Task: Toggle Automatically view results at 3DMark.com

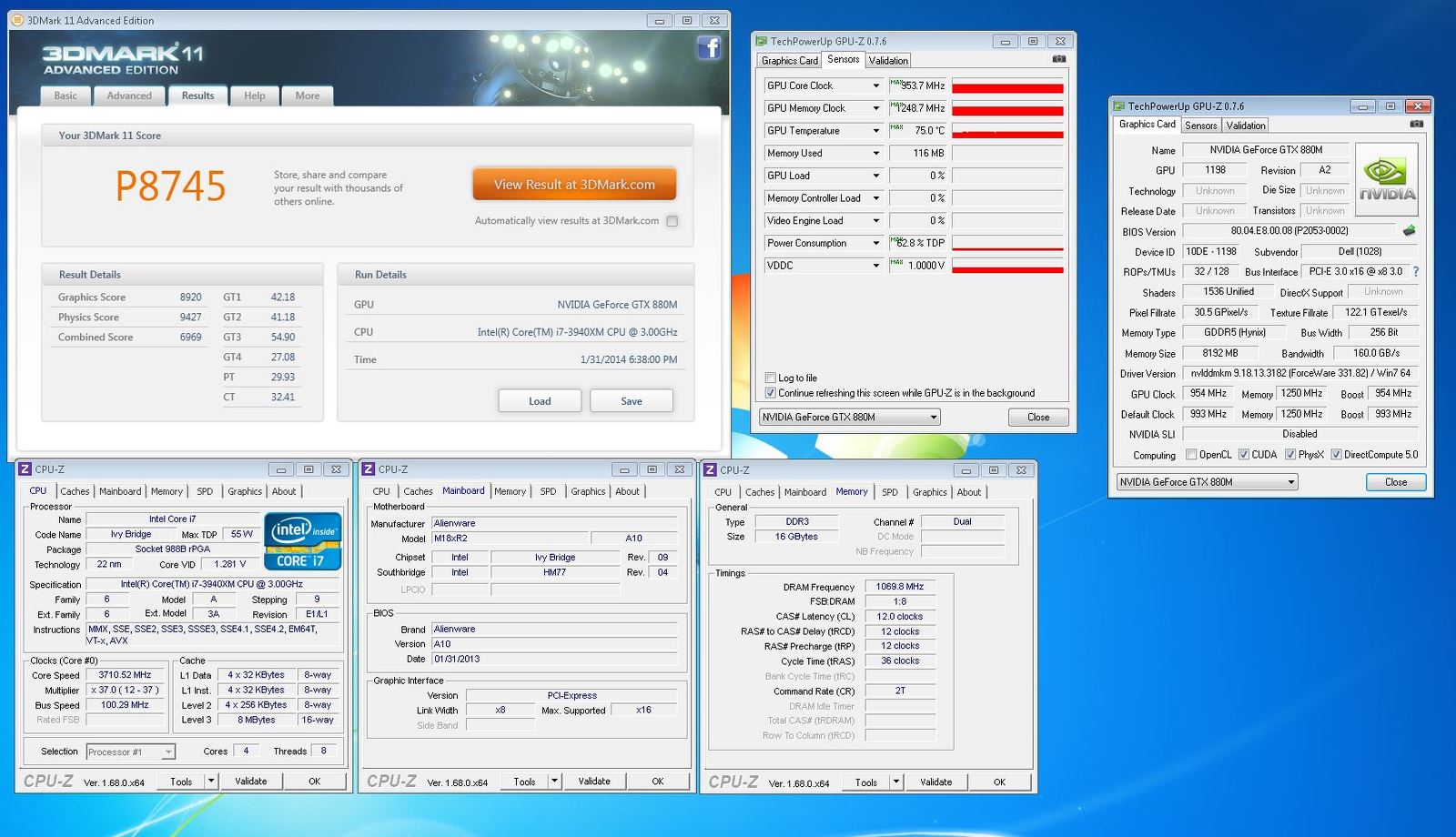Action: [x=672, y=221]
